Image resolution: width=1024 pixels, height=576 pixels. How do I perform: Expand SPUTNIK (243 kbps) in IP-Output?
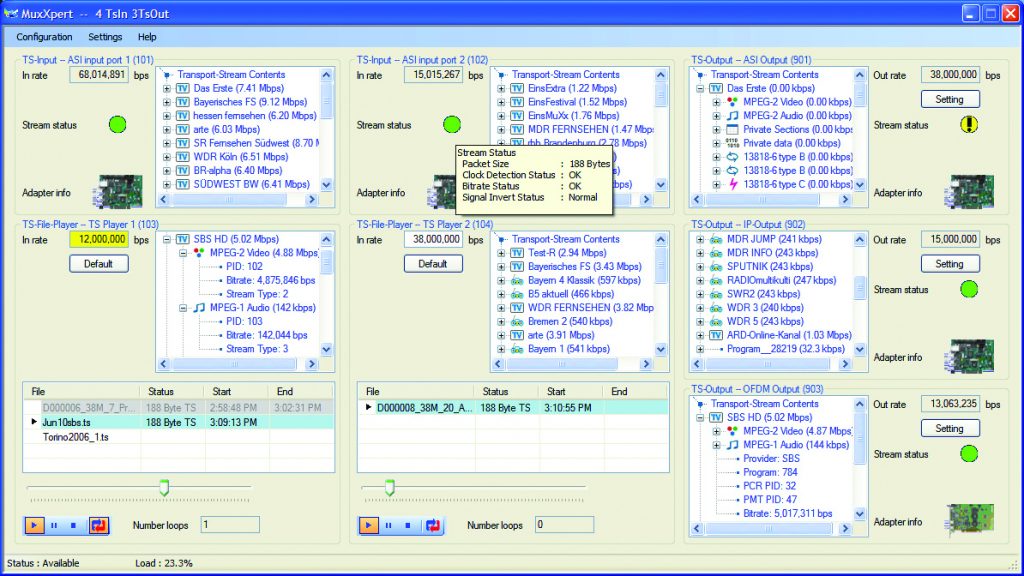tap(700, 266)
